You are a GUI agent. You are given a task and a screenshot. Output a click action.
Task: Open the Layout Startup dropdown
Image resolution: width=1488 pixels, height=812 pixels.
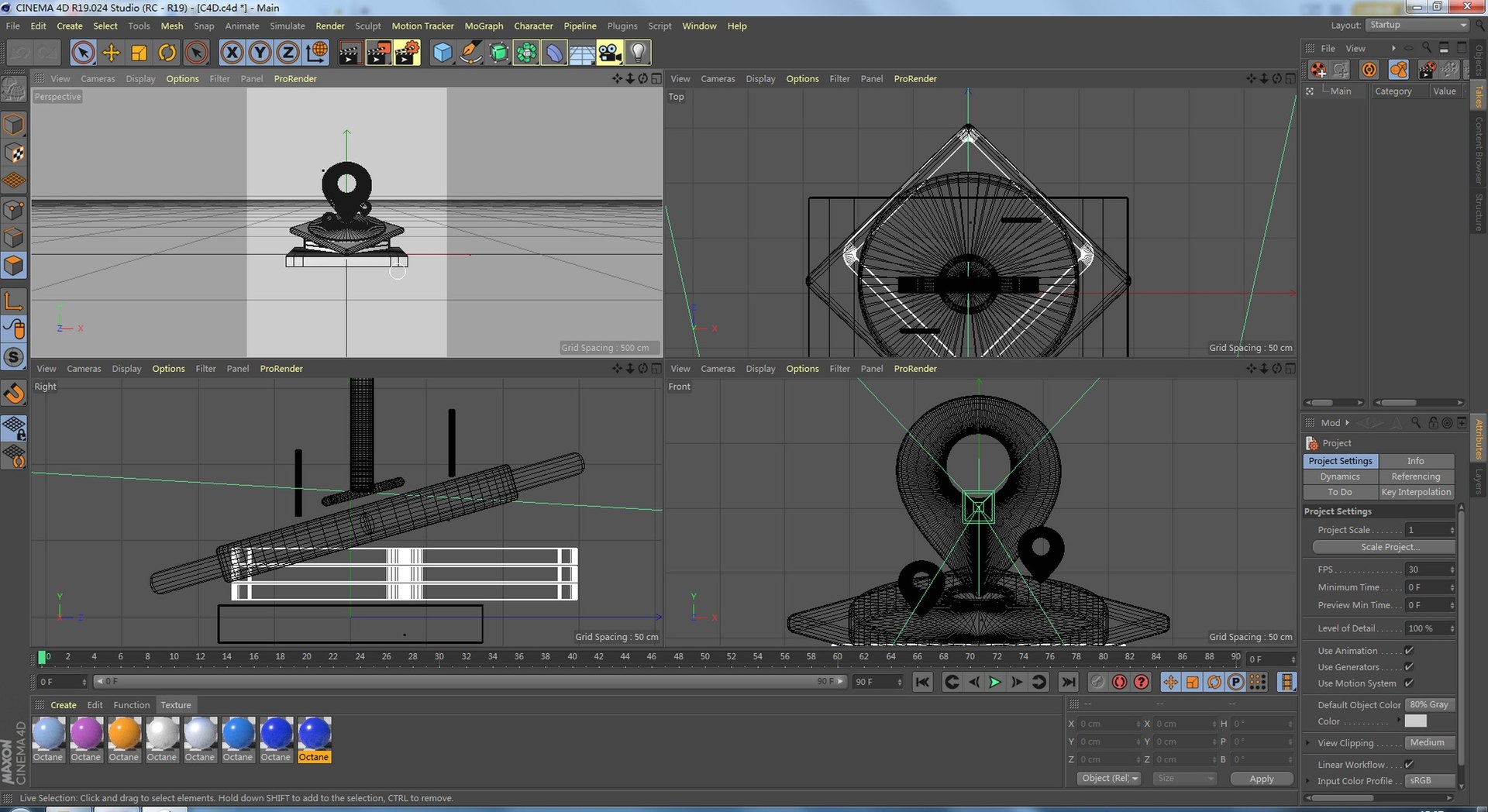coord(1417,25)
